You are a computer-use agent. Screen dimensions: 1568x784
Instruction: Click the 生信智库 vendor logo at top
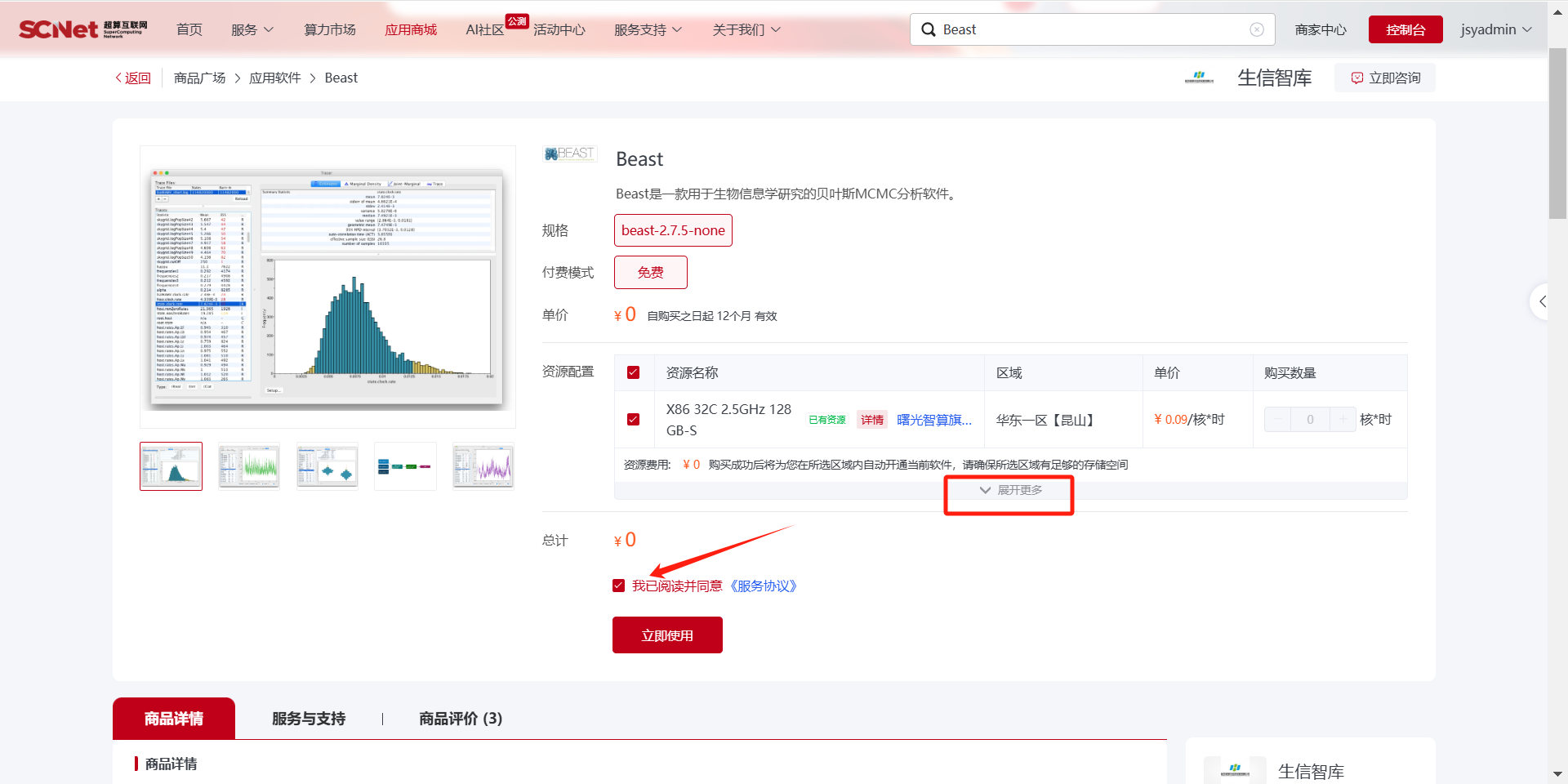click(x=1199, y=78)
